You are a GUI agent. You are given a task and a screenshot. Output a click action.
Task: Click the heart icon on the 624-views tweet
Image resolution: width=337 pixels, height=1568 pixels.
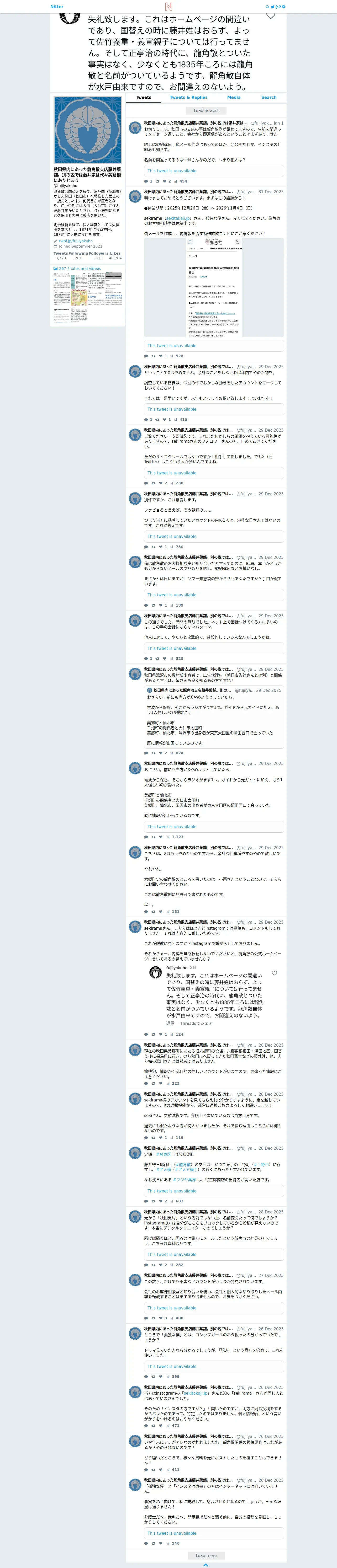point(160,753)
